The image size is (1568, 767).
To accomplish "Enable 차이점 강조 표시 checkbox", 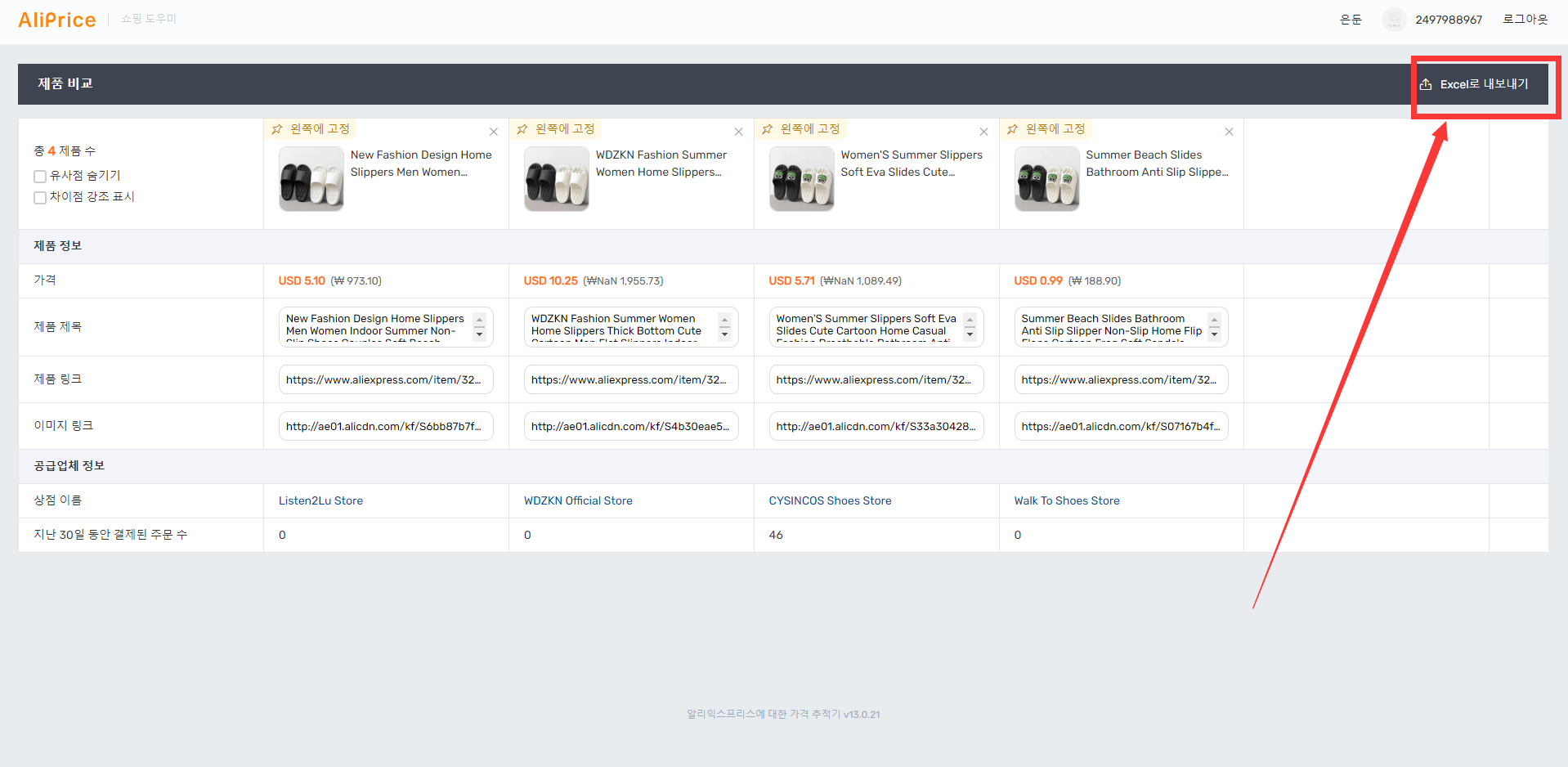I will [39, 198].
